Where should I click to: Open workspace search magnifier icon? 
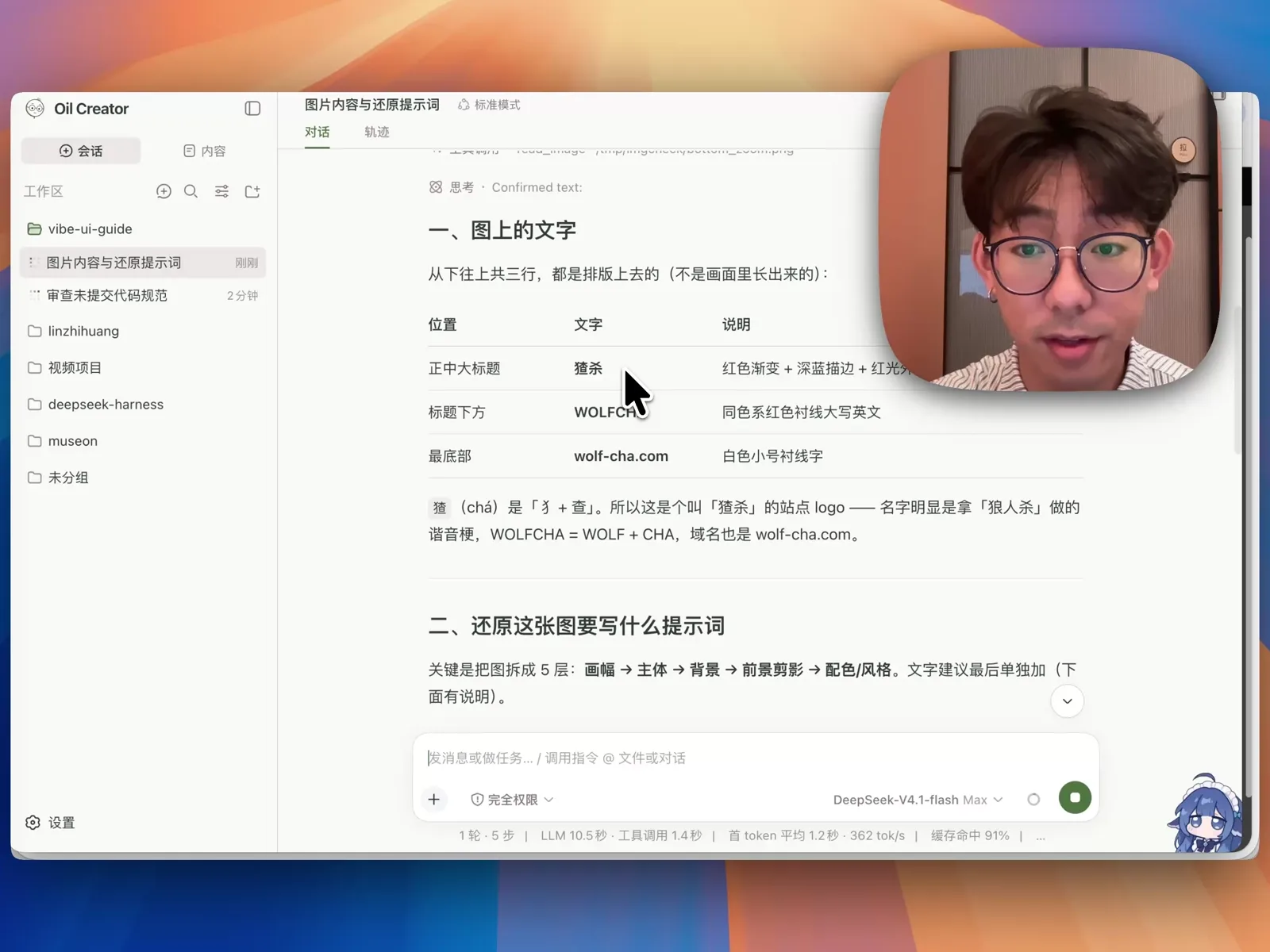[191, 191]
